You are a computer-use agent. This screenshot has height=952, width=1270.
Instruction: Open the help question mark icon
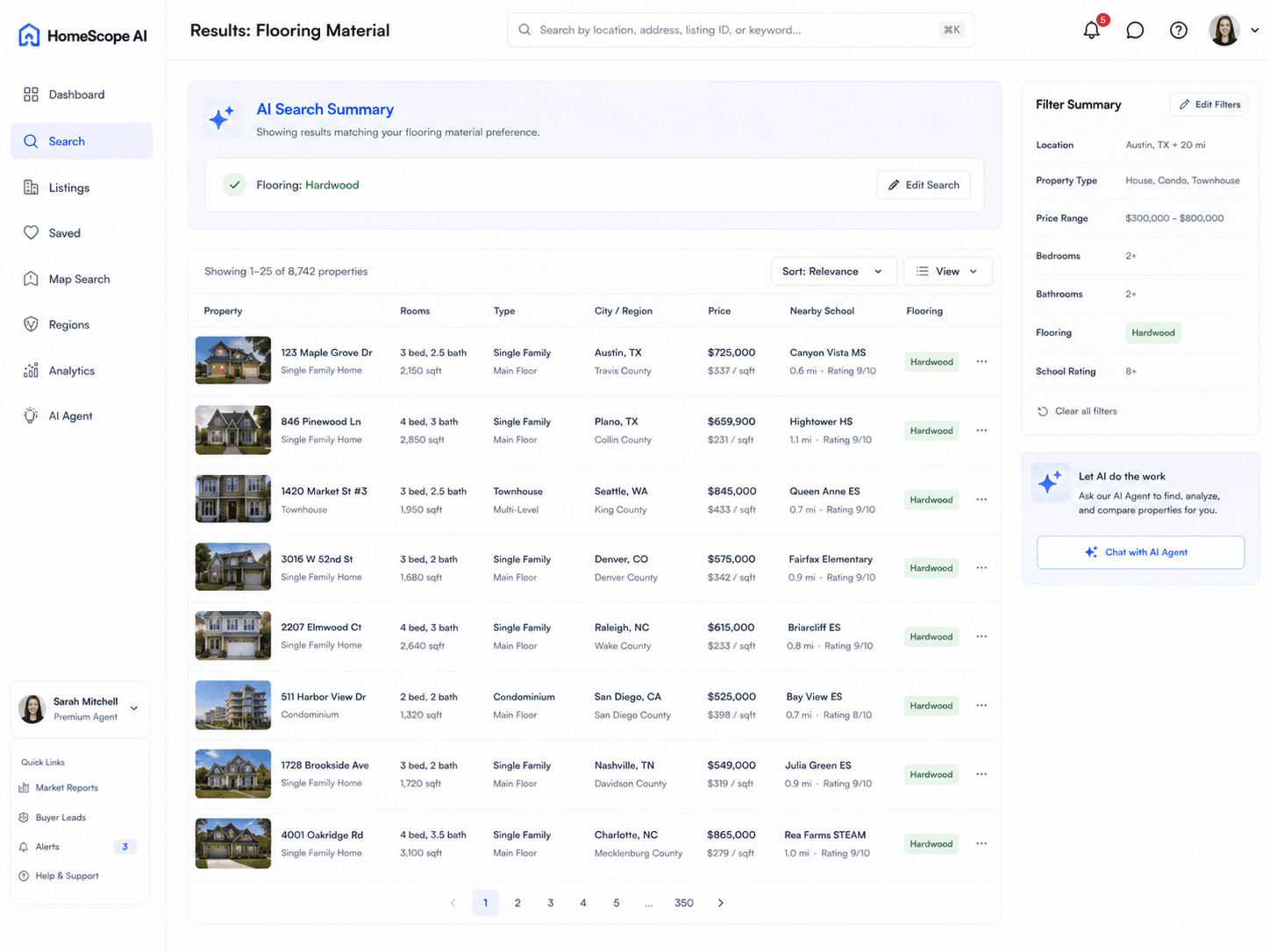click(1179, 31)
